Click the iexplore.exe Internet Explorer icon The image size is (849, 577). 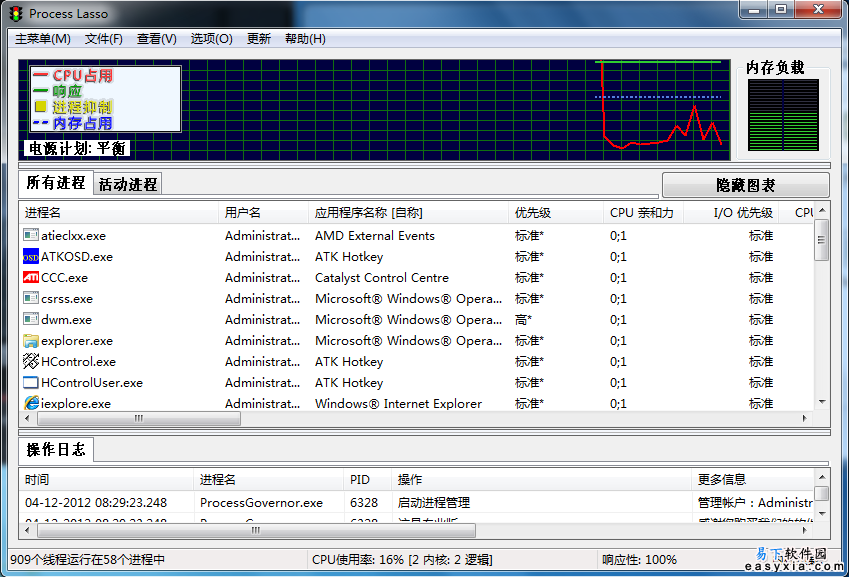31,404
